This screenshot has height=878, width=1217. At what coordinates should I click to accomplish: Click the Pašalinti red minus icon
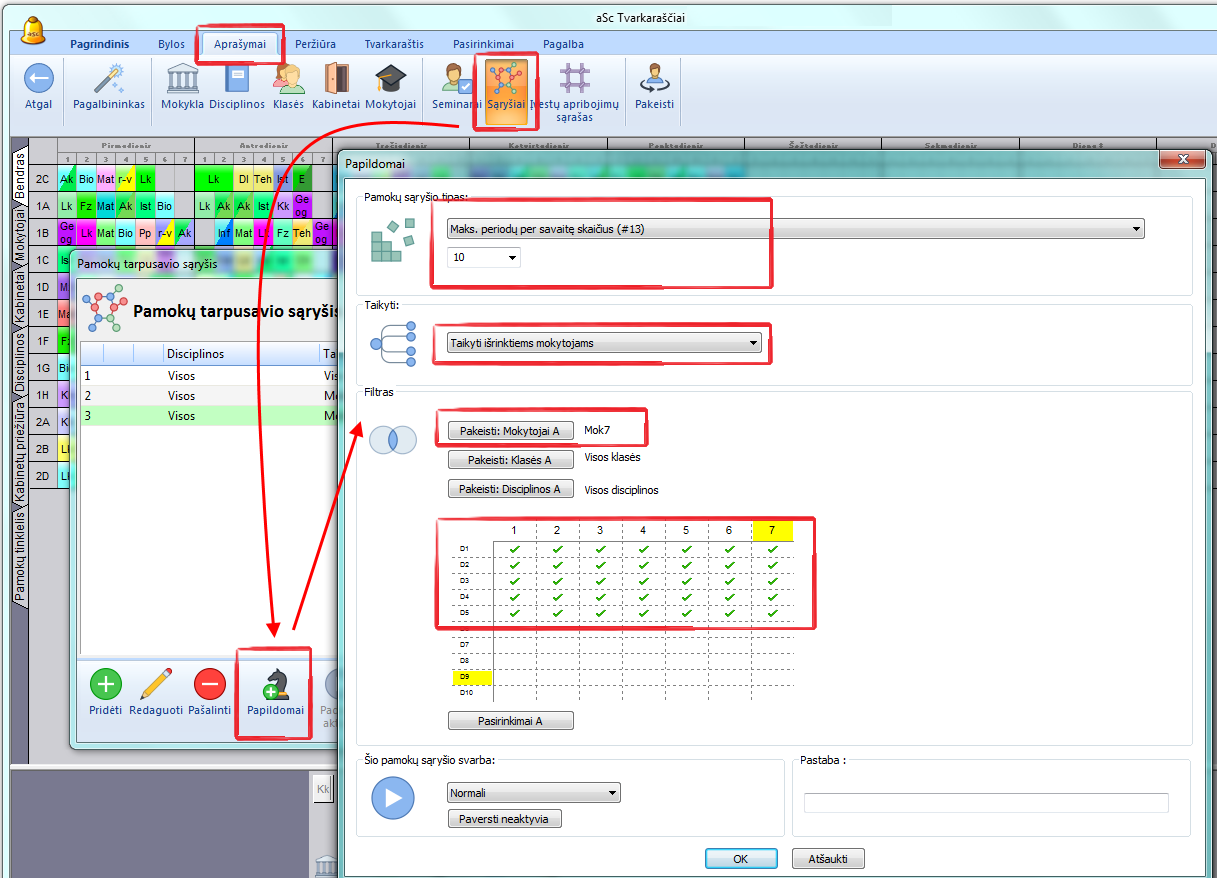(x=209, y=685)
